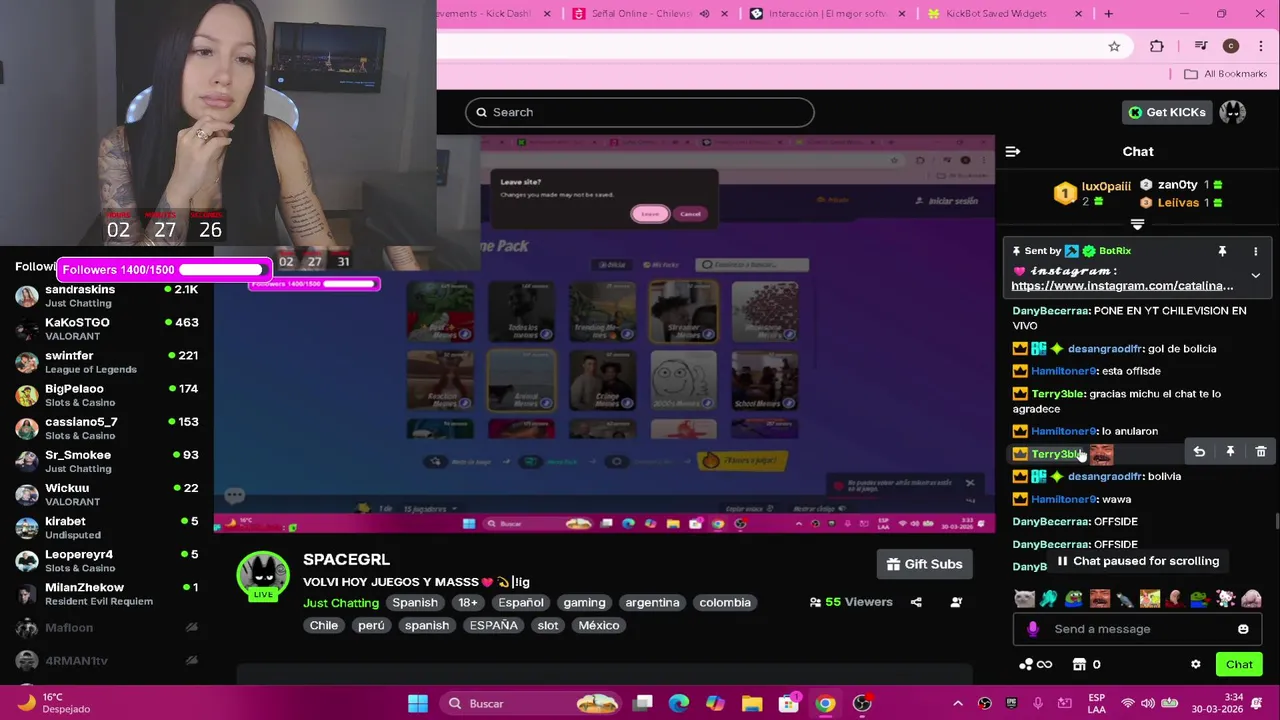Open OBS Studio from taskbar
The width and height of the screenshot is (1280, 720).
tap(862, 703)
